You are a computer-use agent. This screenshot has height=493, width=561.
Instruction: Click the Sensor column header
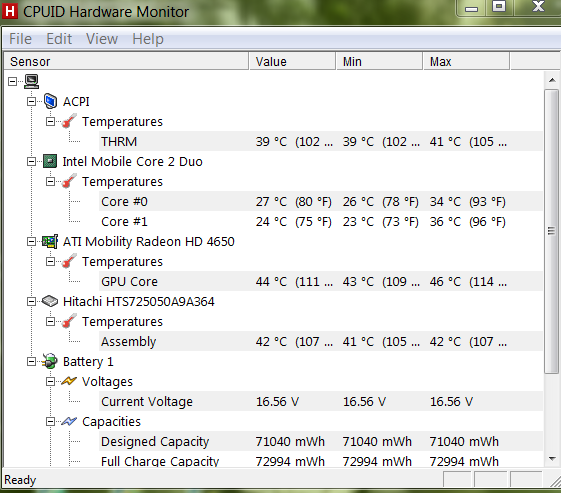[126, 62]
